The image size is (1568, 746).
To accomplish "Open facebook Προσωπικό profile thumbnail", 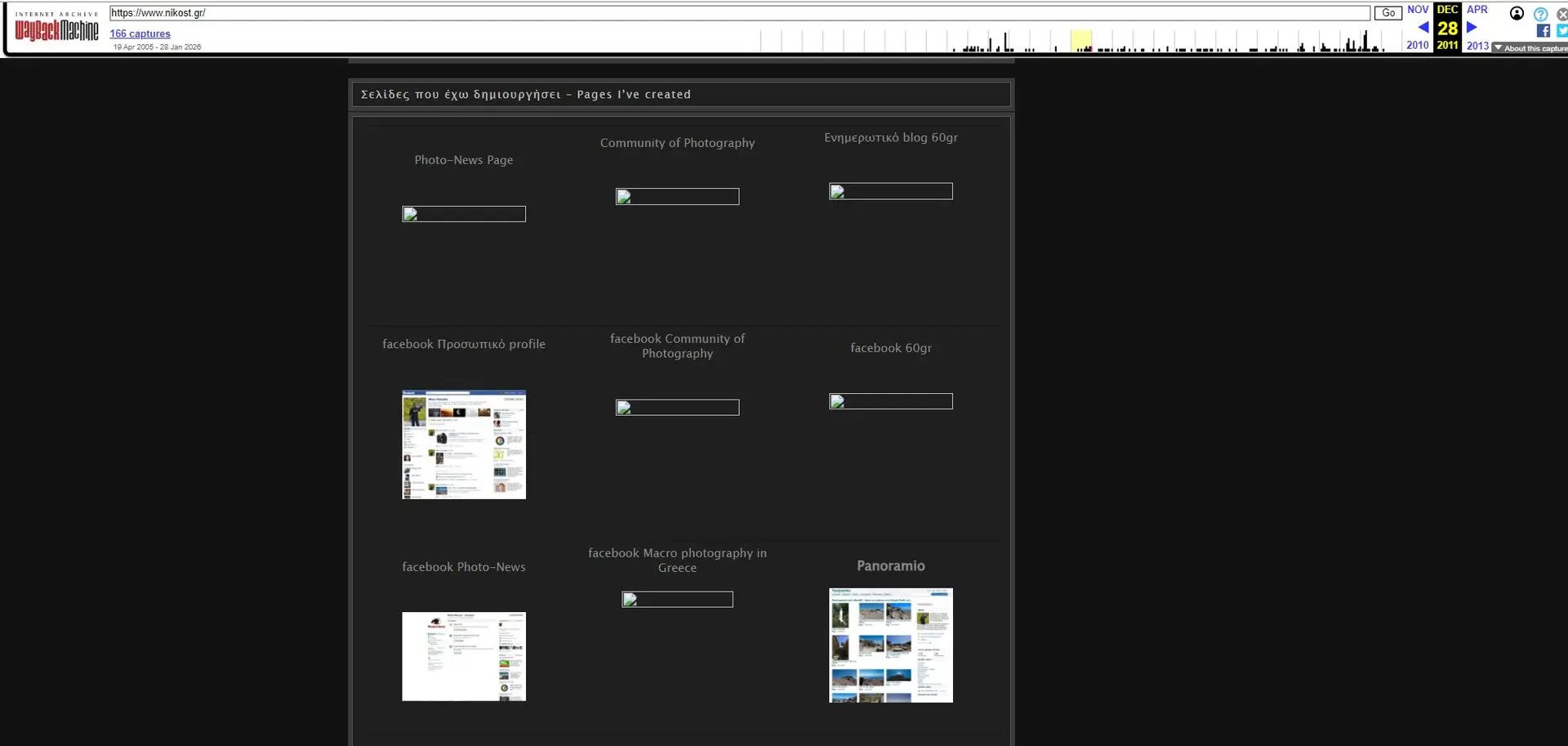I will (x=464, y=444).
